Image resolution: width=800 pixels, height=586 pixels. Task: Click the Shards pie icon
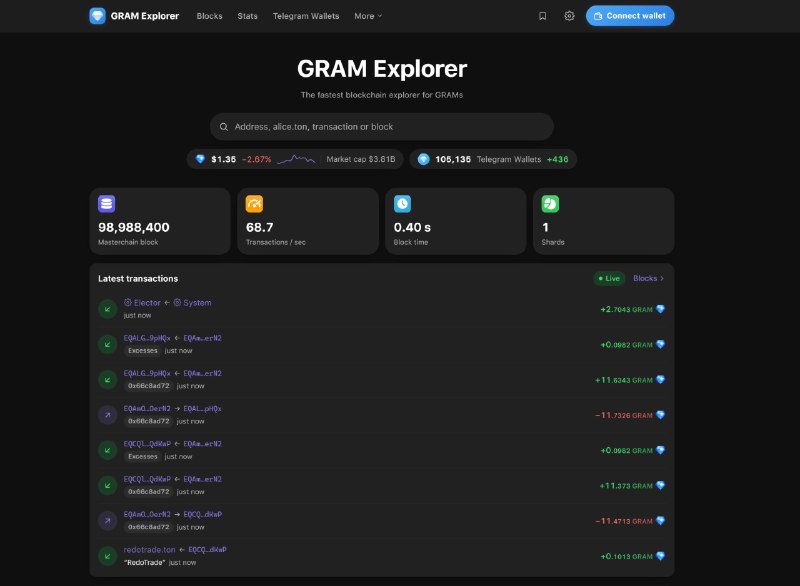click(x=550, y=203)
